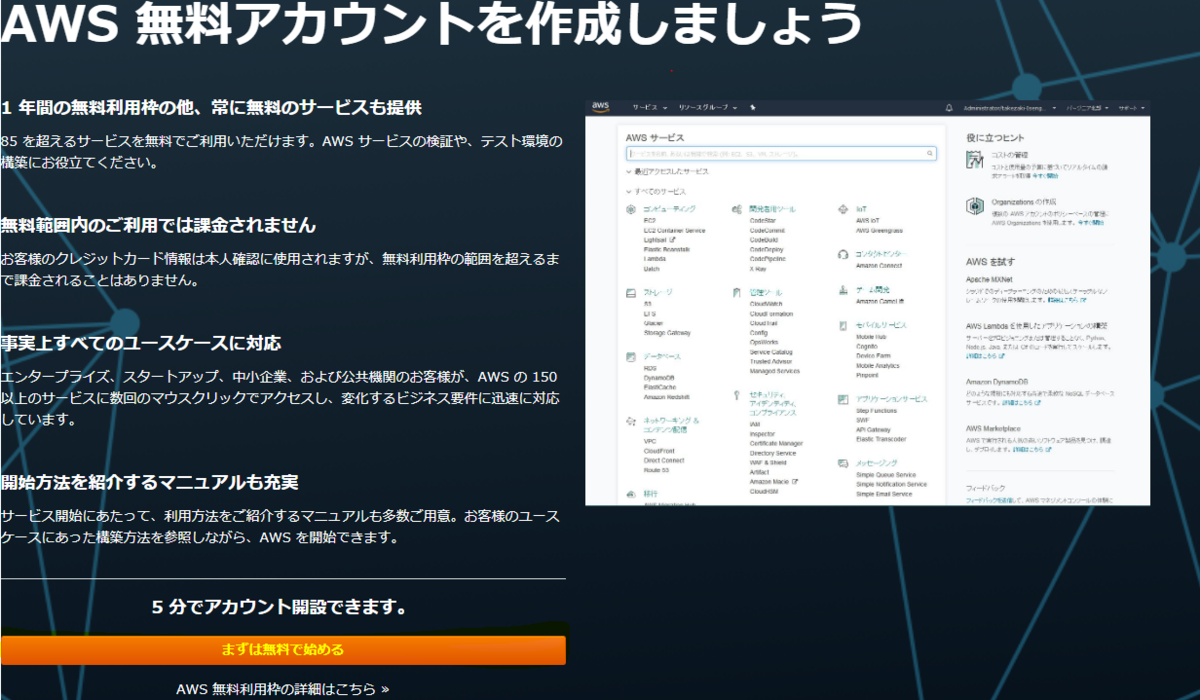Select DynamoDB under データベース

point(659,378)
